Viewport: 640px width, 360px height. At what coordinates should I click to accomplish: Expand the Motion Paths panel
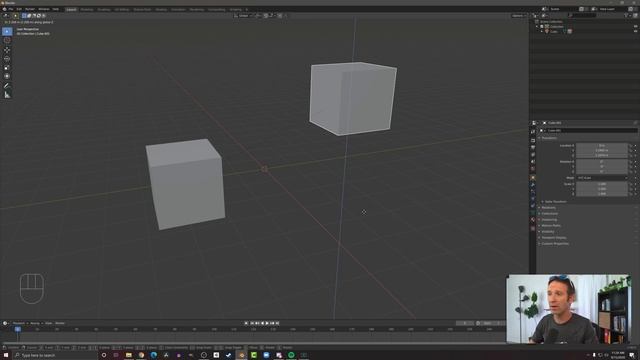(550, 226)
